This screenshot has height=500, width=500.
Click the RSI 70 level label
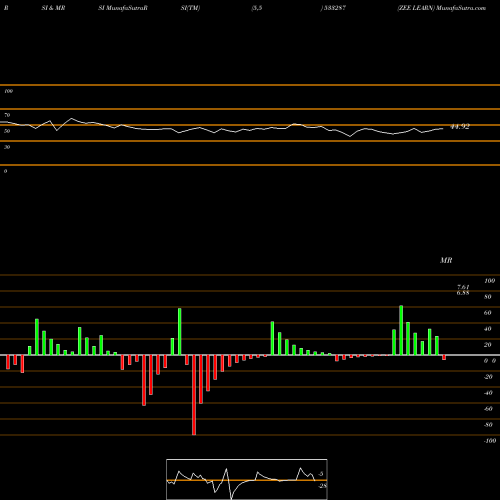[7, 115]
